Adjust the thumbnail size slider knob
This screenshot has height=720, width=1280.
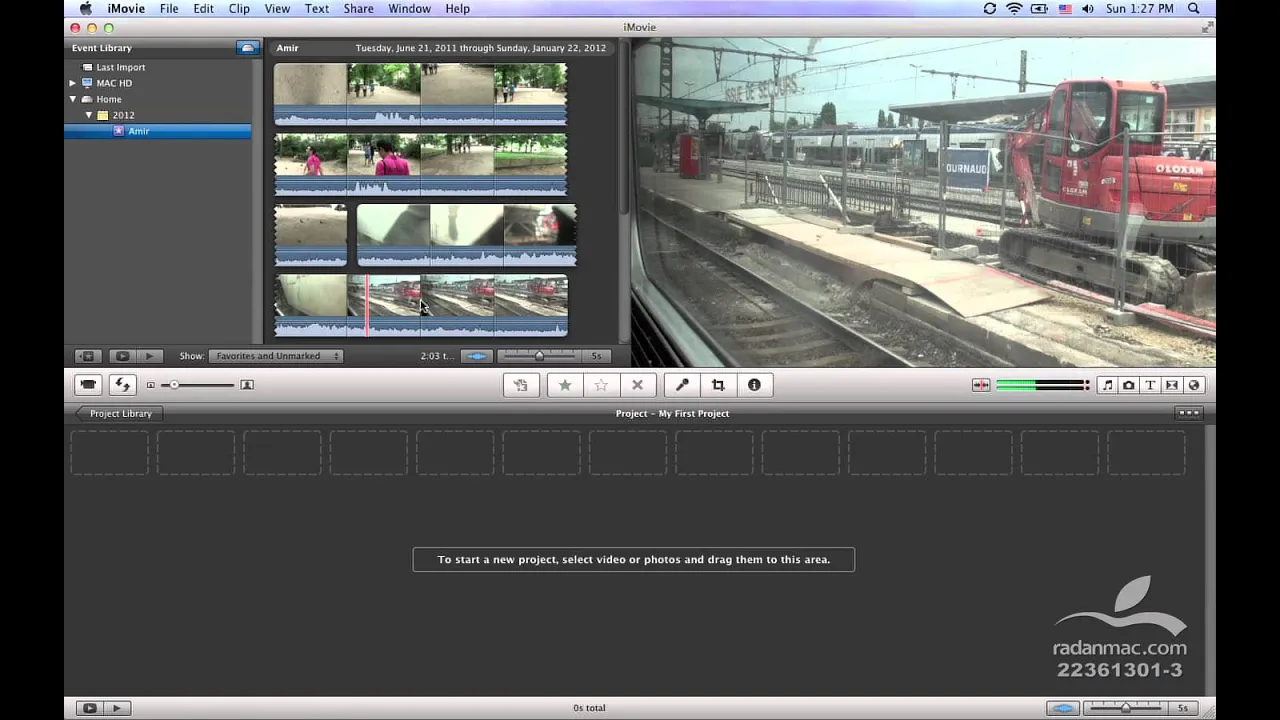tap(174, 385)
